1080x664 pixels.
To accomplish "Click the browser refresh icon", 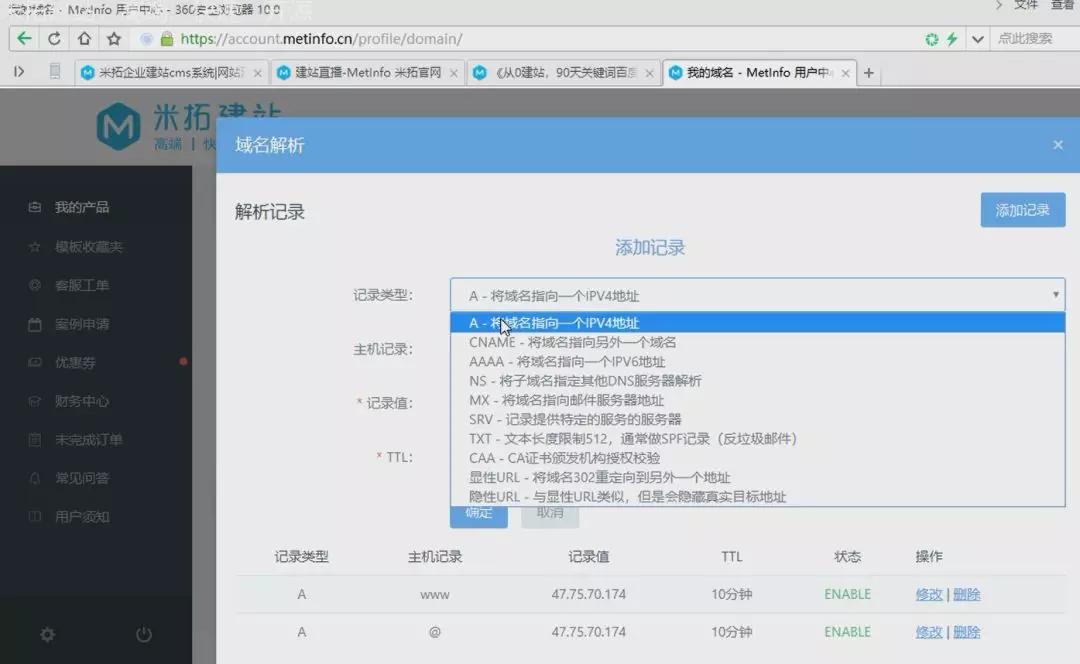I will click(56, 38).
